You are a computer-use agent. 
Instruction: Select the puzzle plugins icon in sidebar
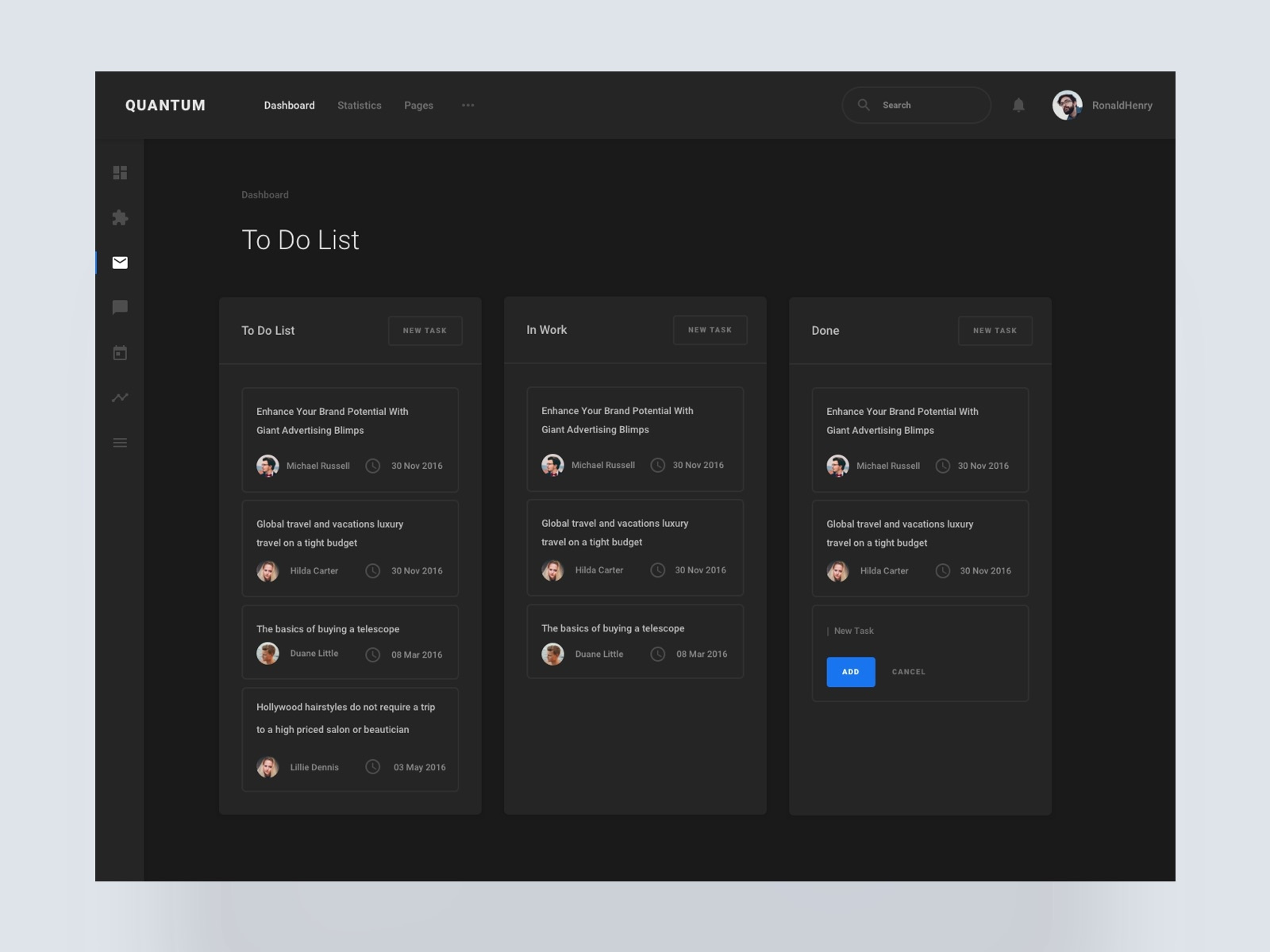point(120,218)
